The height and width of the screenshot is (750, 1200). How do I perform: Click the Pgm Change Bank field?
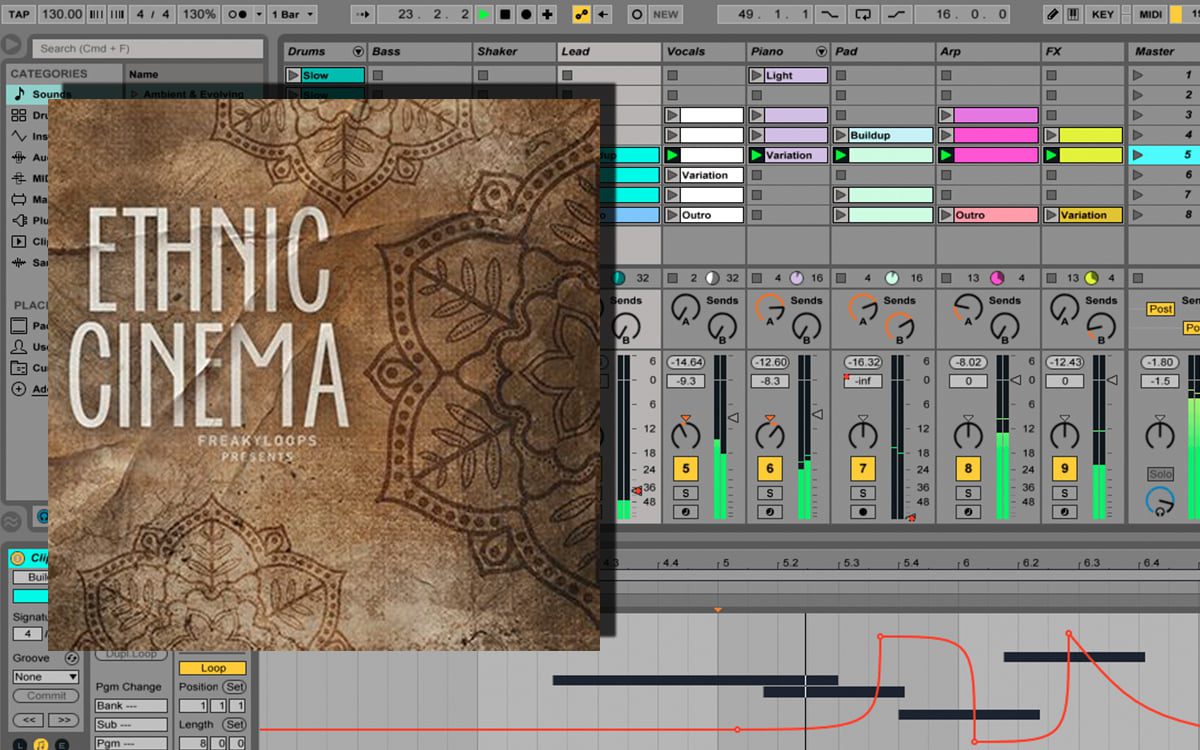pyautogui.click(x=130, y=706)
